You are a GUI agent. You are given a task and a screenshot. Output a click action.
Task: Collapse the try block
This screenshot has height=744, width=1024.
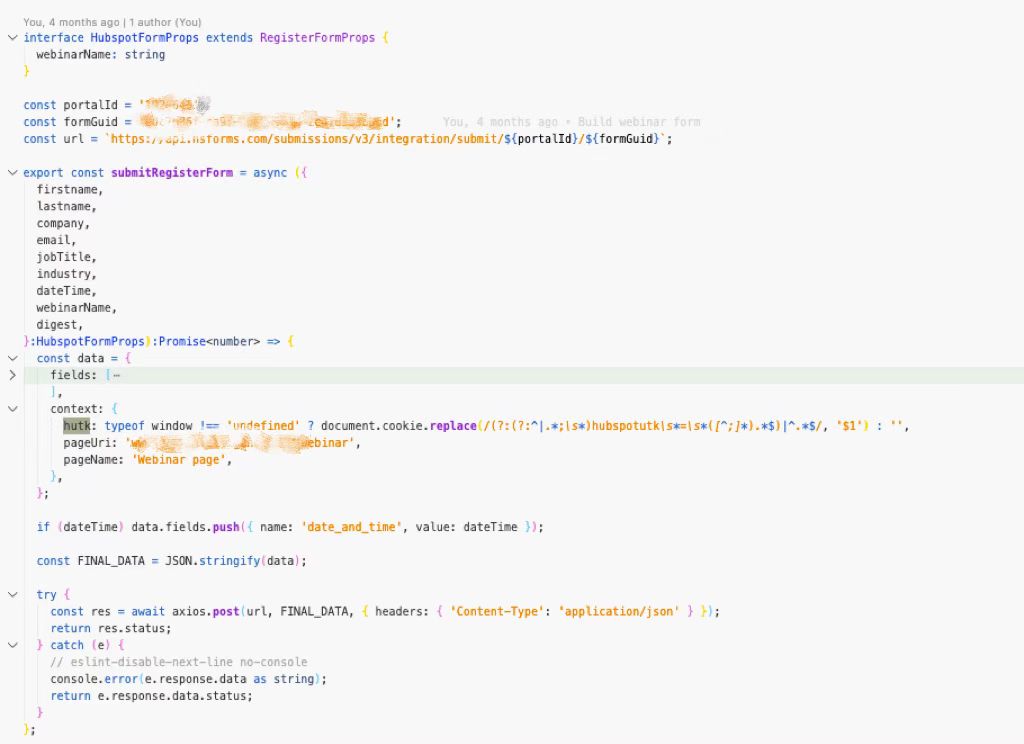pos(13,594)
